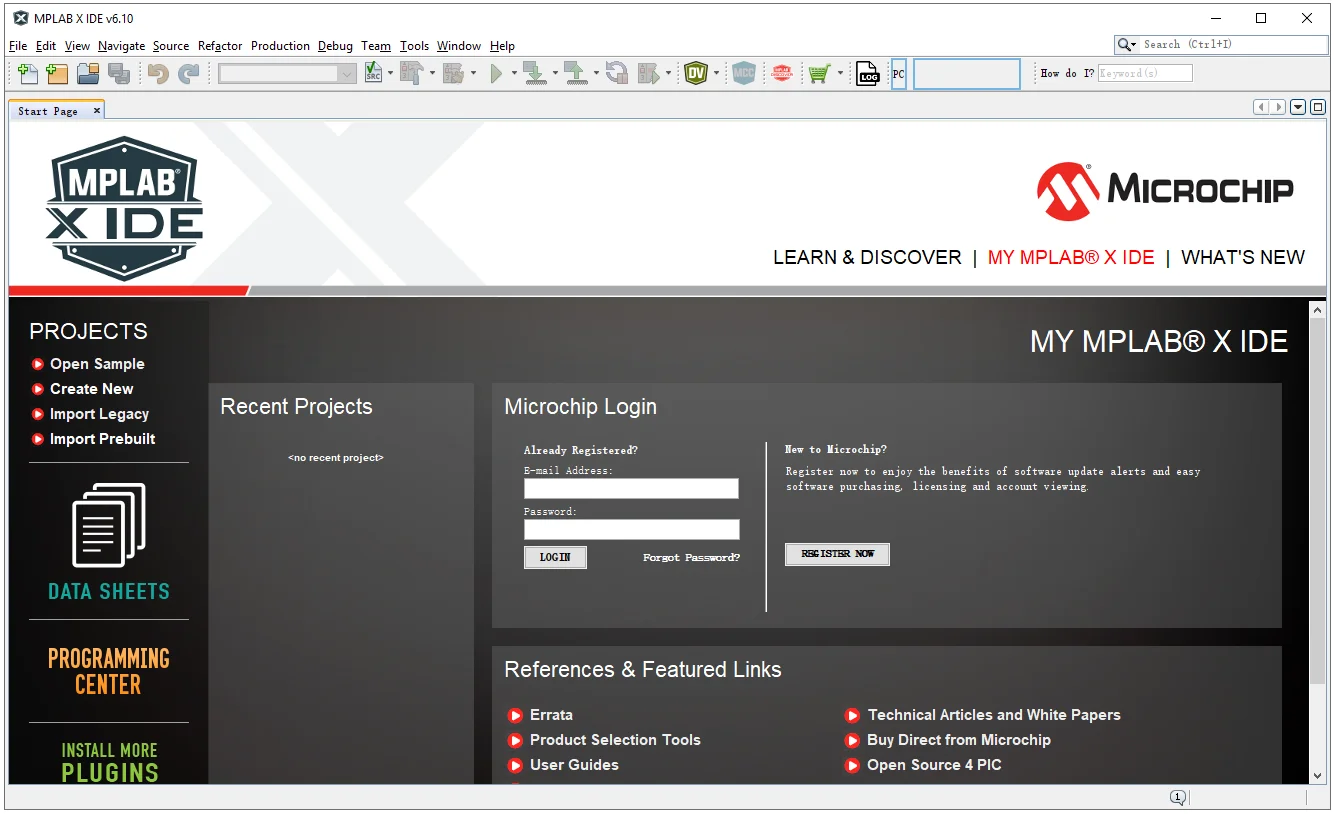This screenshot has width=1334, height=814.
Task: Click the Start Page vertical scrollbar
Action: (x=1317, y=543)
